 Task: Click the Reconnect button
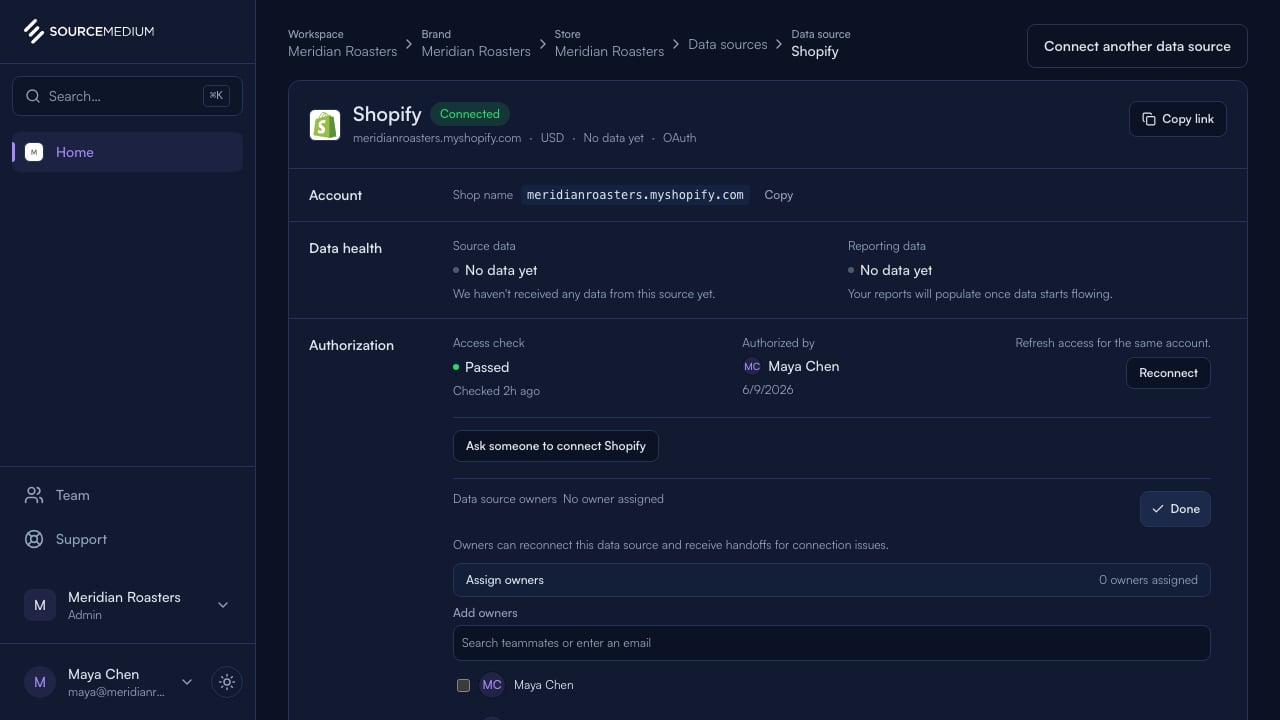coord(1168,373)
